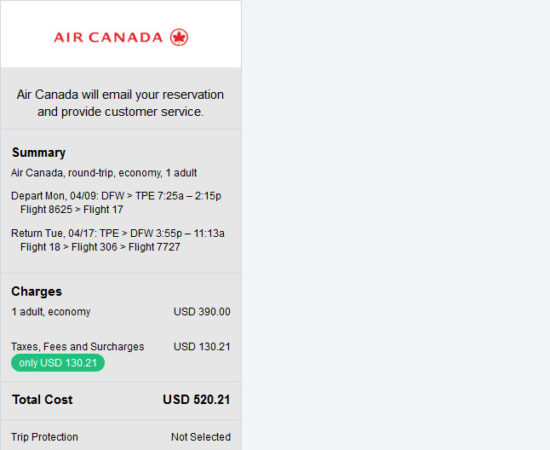Click the 'Air Canada will email your reservation' notice

pyautogui.click(x=120, y=95)
